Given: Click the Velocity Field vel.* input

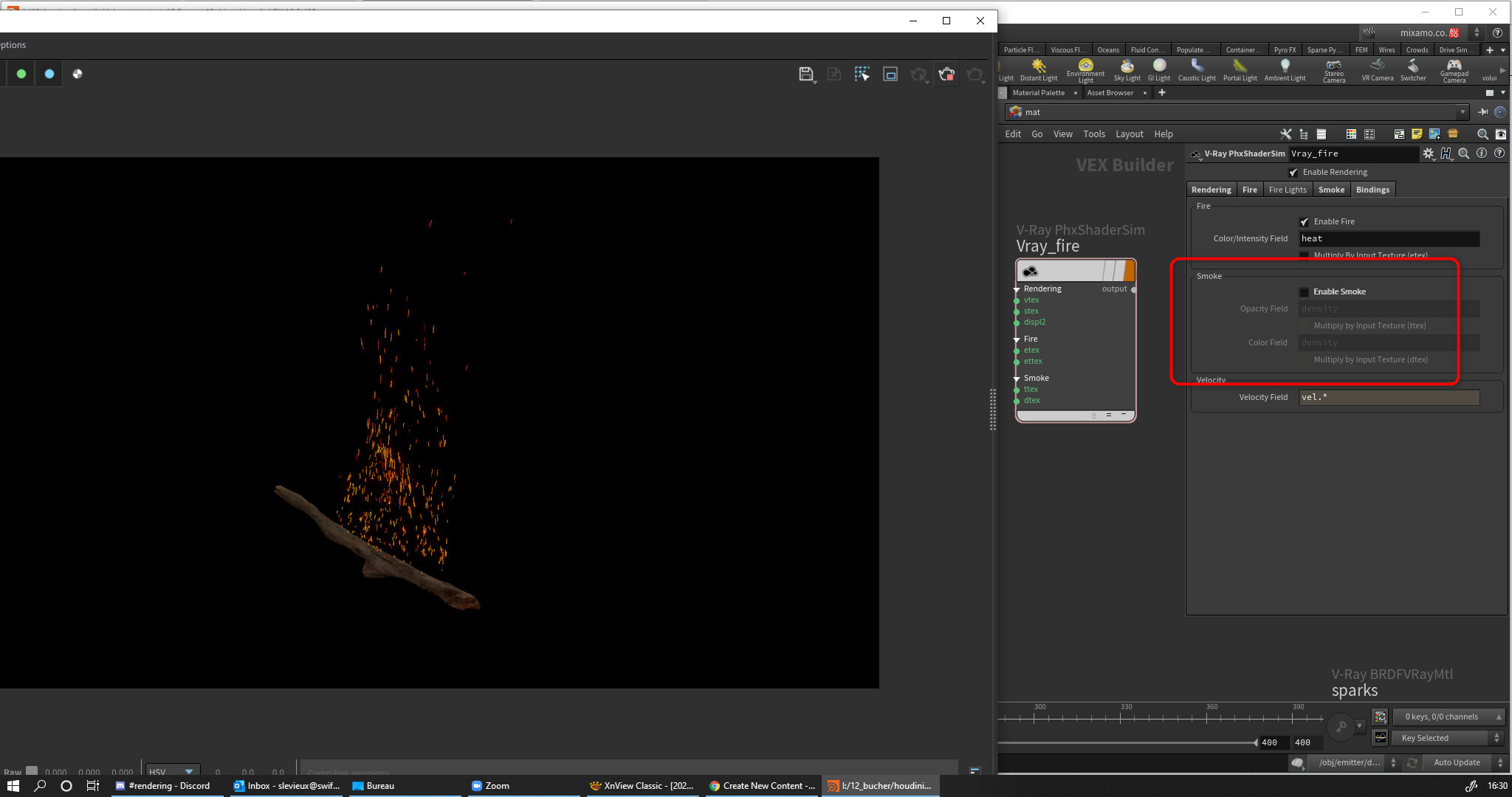Looking at the screenshot, I should [1389, 398].
